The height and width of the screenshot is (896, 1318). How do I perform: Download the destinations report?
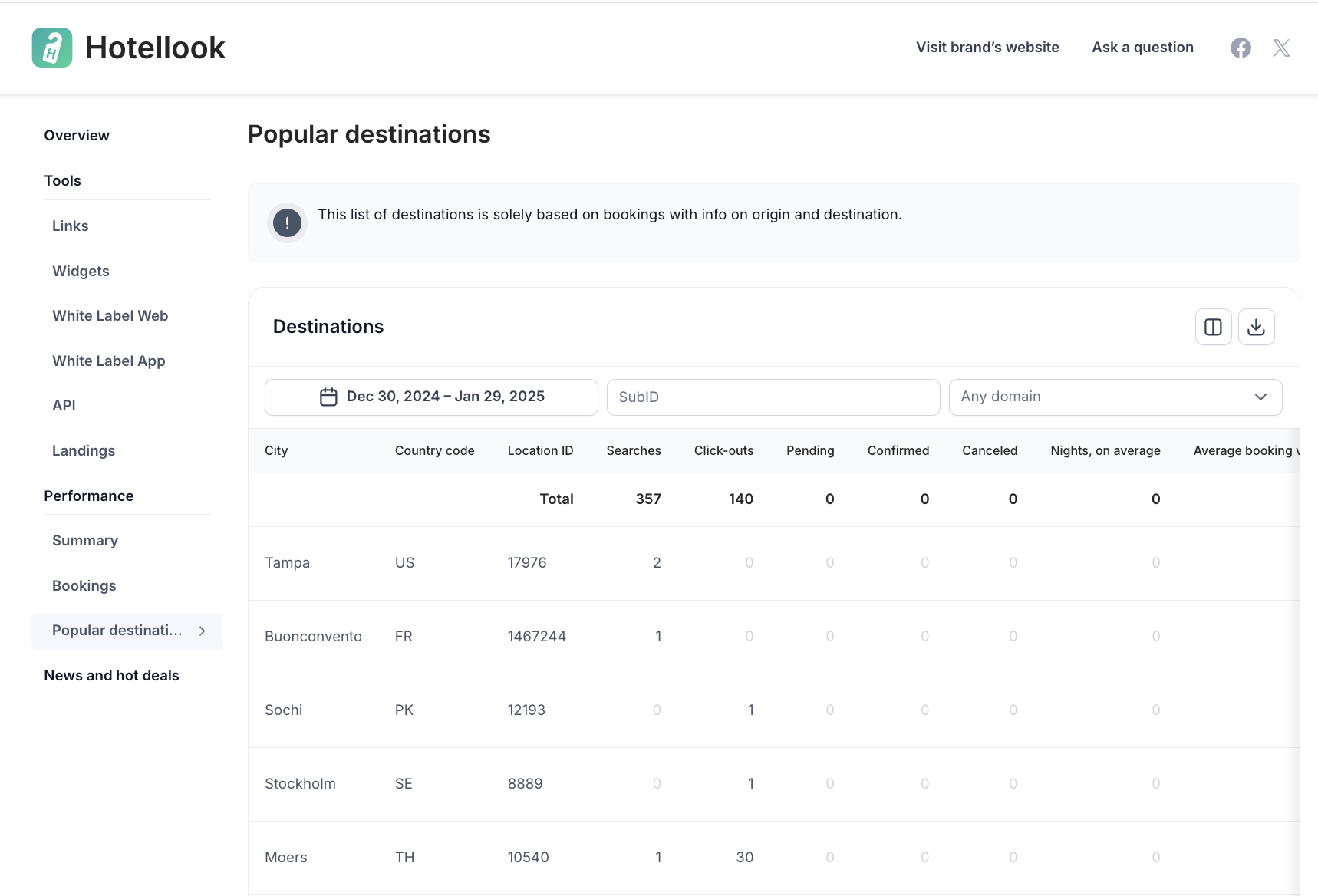1256,327
